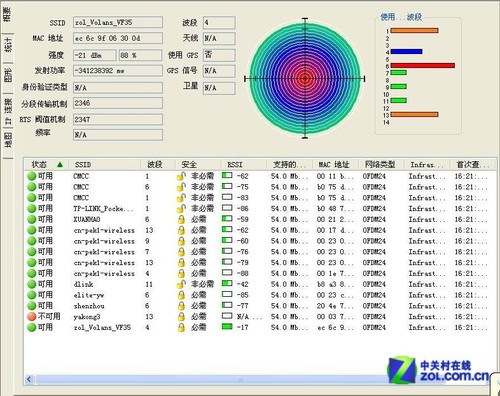Viewport: 500px width, 396px height.
Task: Click the signal bar icon beside N/A RSSI
Action: [x=227, y=316]
